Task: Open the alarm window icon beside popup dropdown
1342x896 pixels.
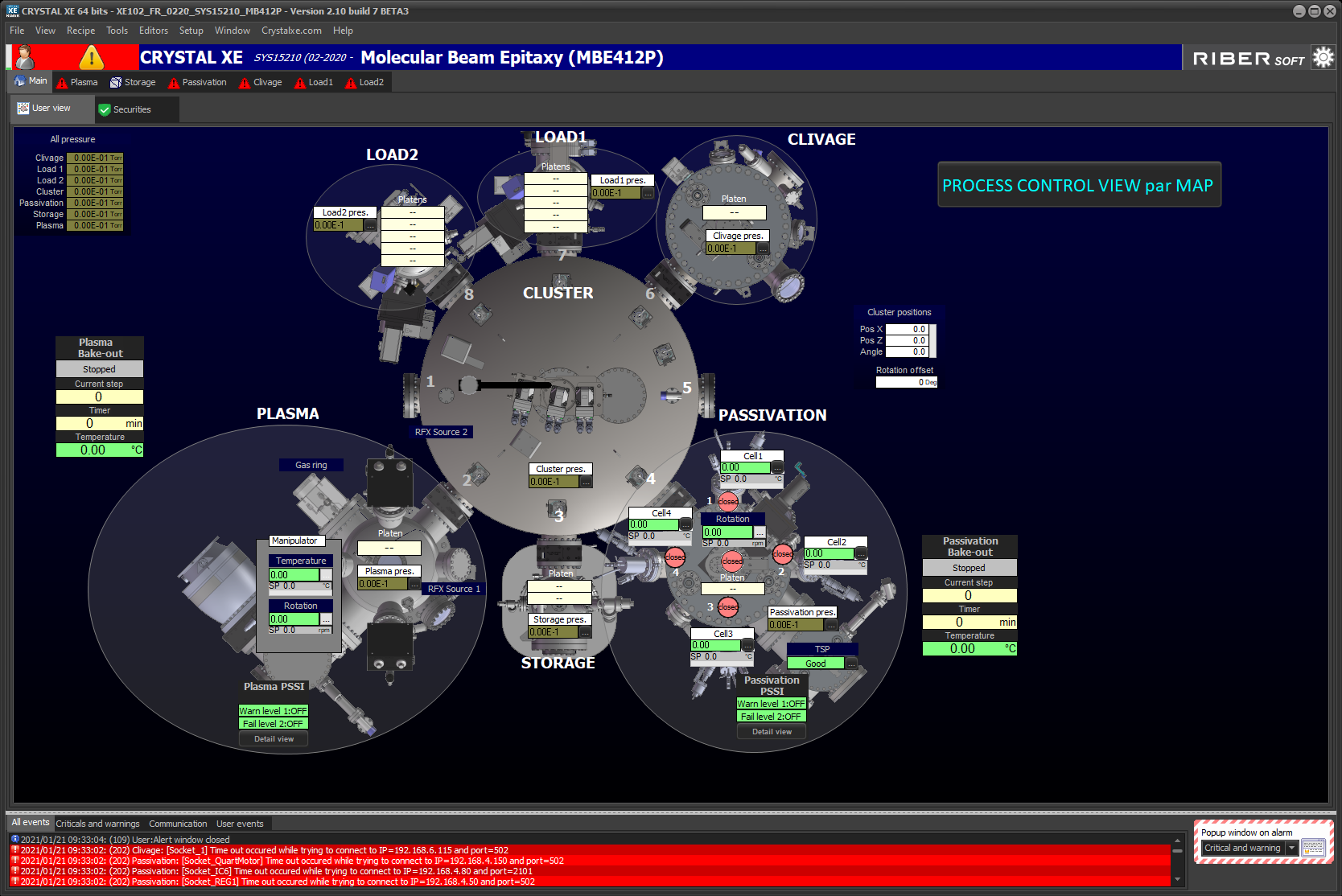Action: point(1312,848)
